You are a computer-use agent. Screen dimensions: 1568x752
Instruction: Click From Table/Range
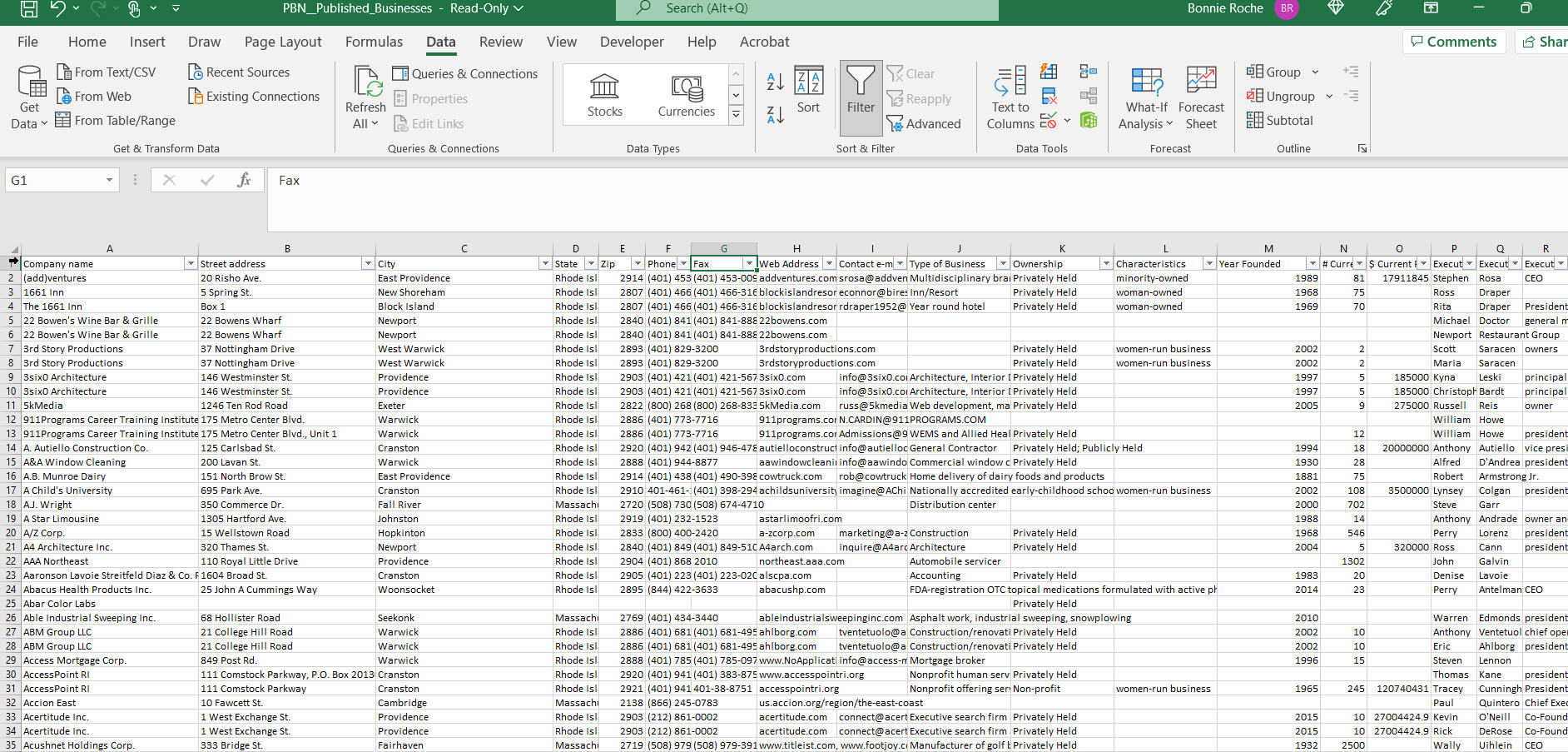[x=116, y=121]
